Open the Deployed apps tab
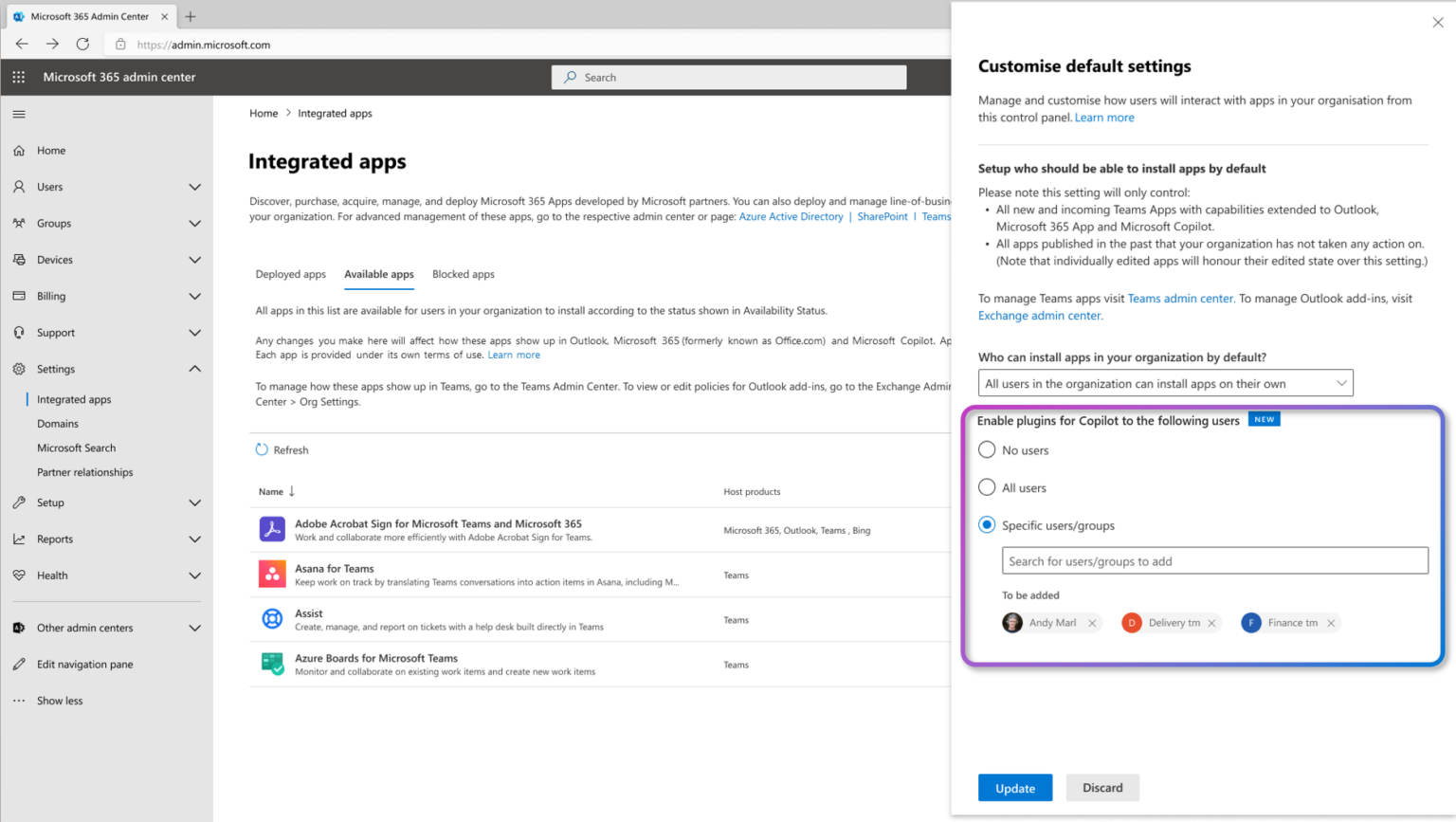 pos(290,274)
